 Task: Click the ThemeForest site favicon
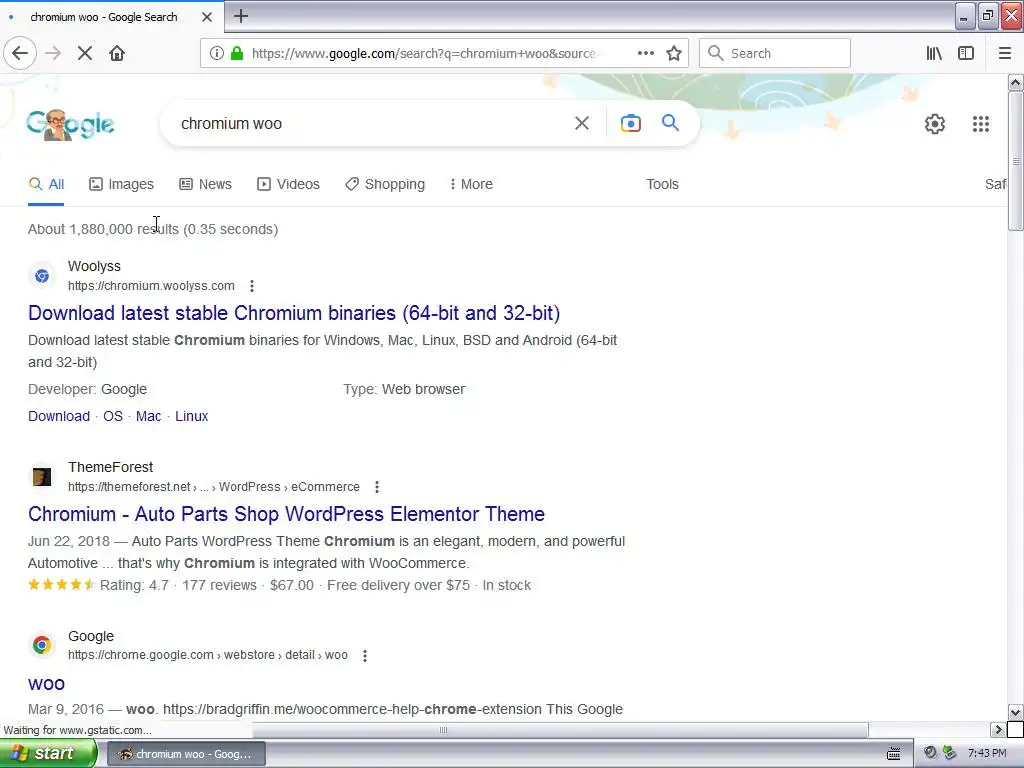[42, 477]
